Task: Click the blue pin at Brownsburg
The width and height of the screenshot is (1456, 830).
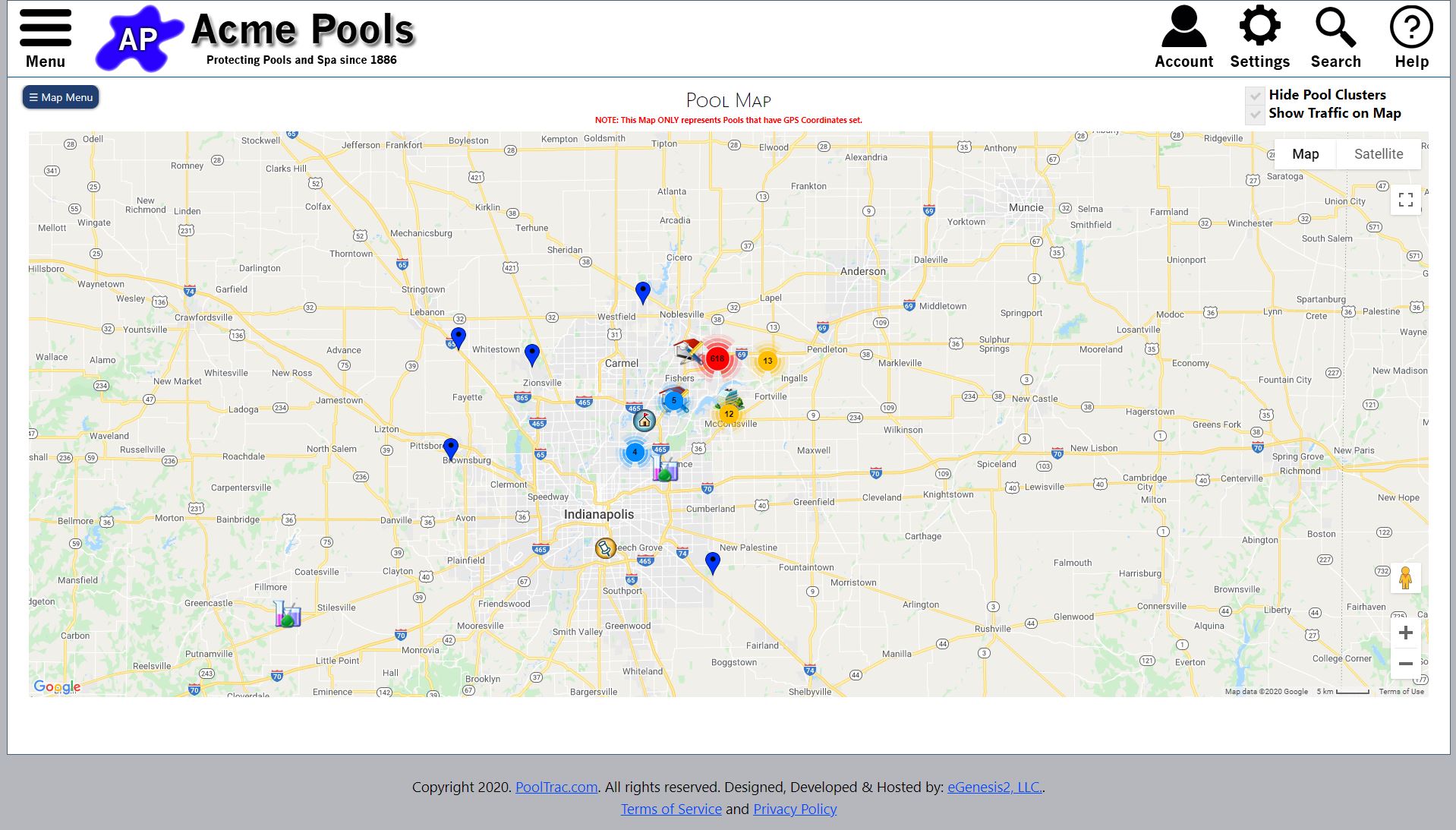Action: coord(451,450)
